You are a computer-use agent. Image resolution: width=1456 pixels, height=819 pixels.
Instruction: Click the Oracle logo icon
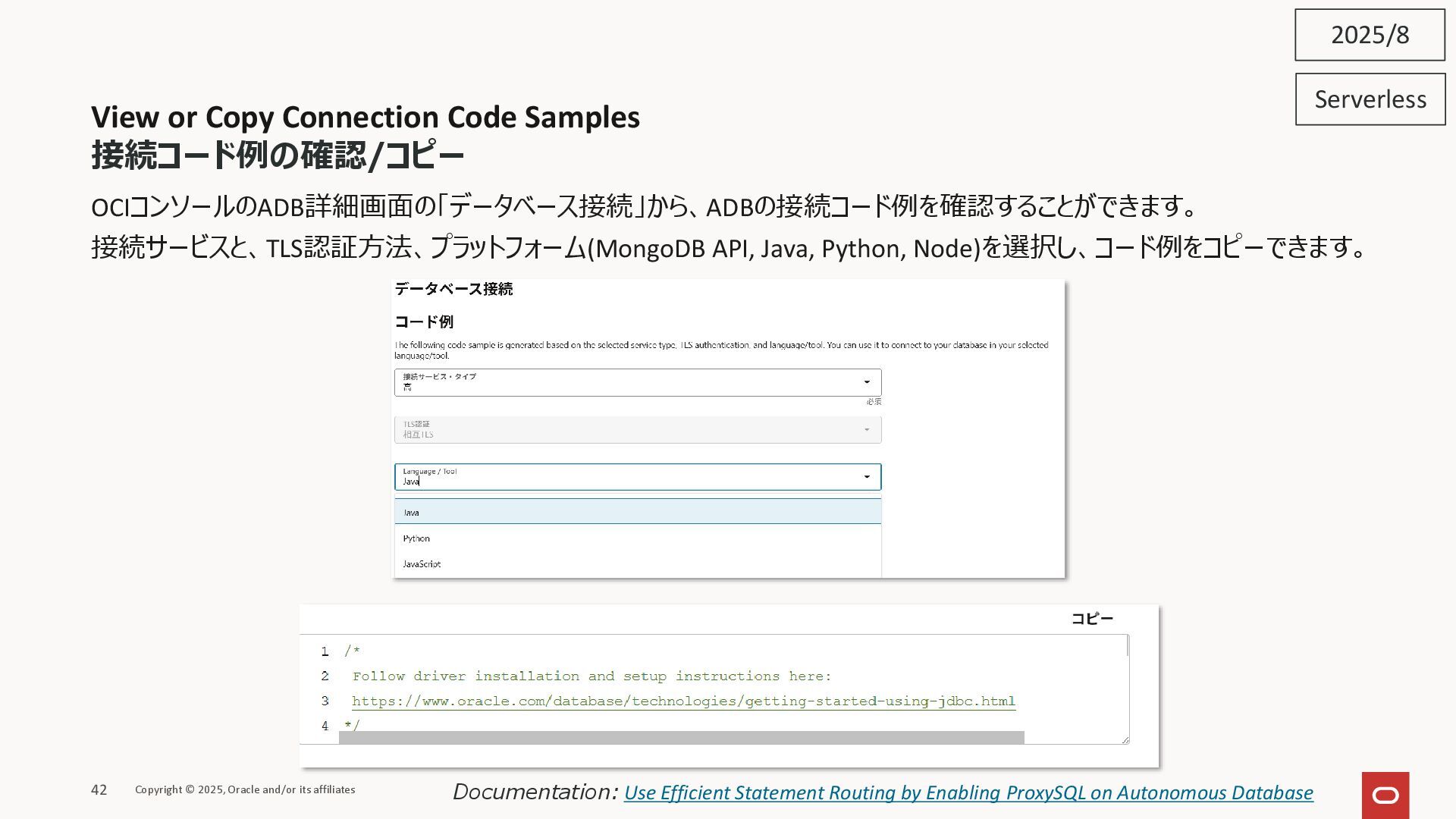(x=1385, y=795)
